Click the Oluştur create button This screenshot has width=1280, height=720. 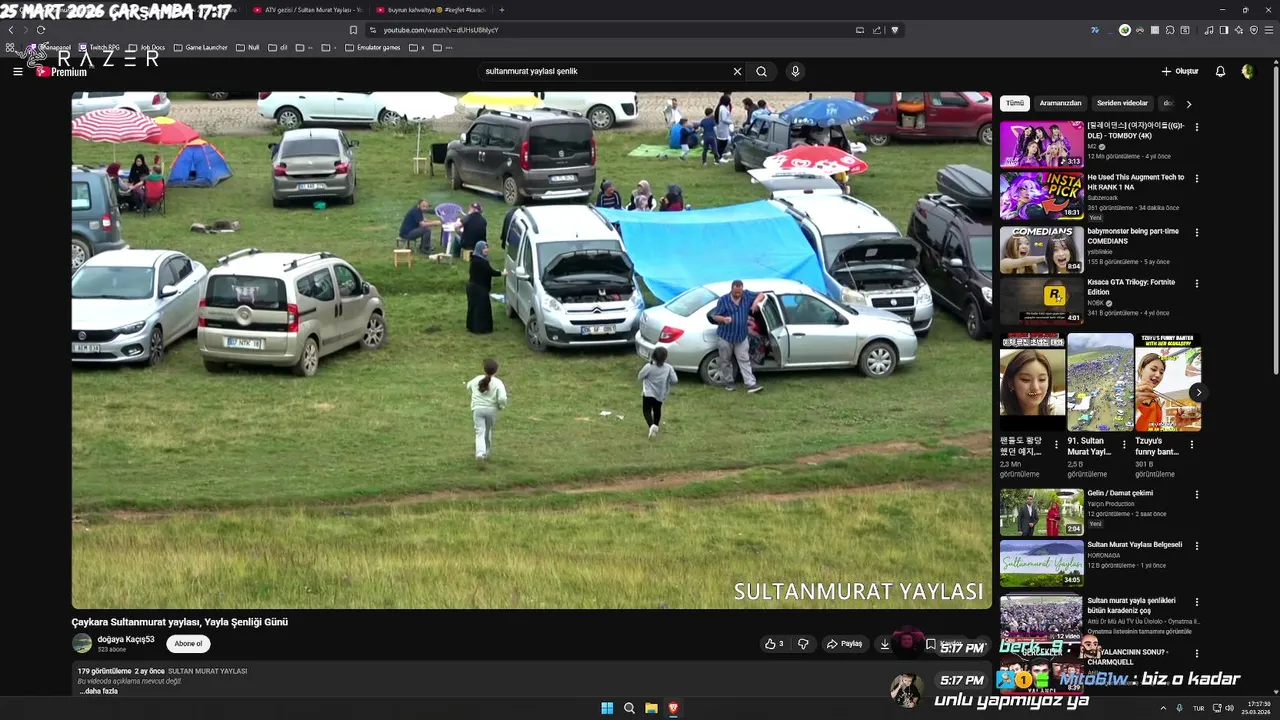point(1180,71)
